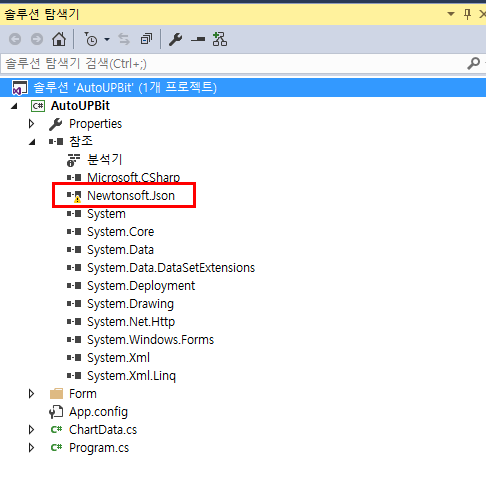Select the Form folder name

pyautogui.click(x=83, y=394)
